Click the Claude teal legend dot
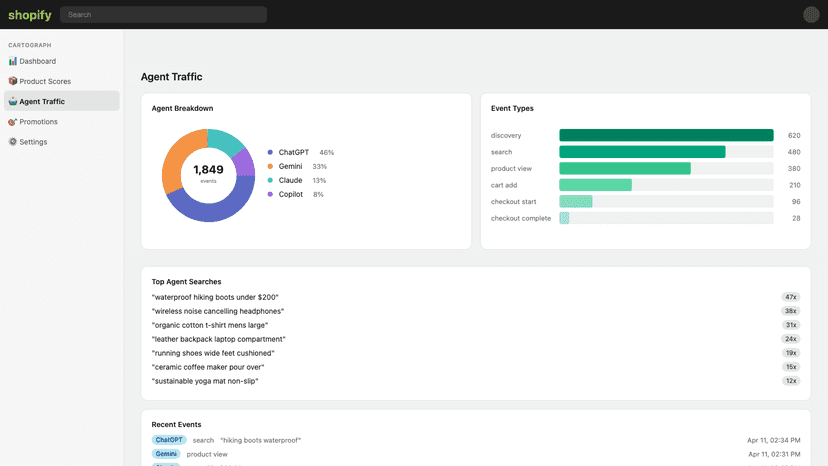 tap(270, 180)
